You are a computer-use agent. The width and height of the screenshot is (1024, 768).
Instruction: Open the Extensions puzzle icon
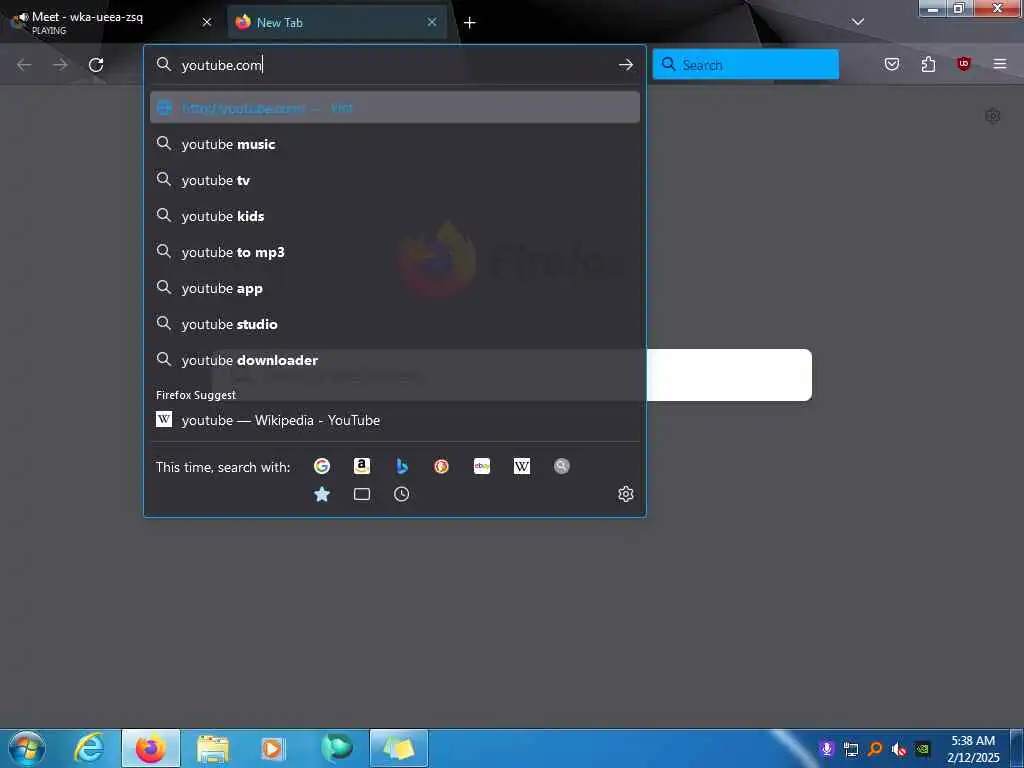coord(928,64)
